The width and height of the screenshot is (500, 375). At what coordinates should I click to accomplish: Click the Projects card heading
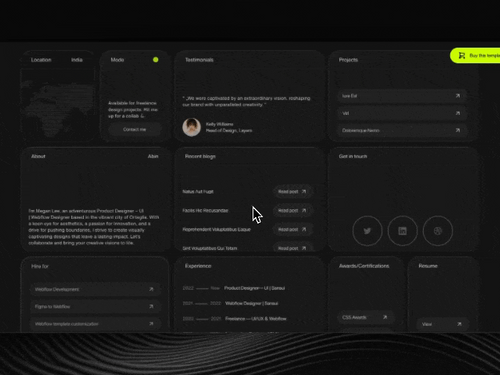[x=348, y=60]
